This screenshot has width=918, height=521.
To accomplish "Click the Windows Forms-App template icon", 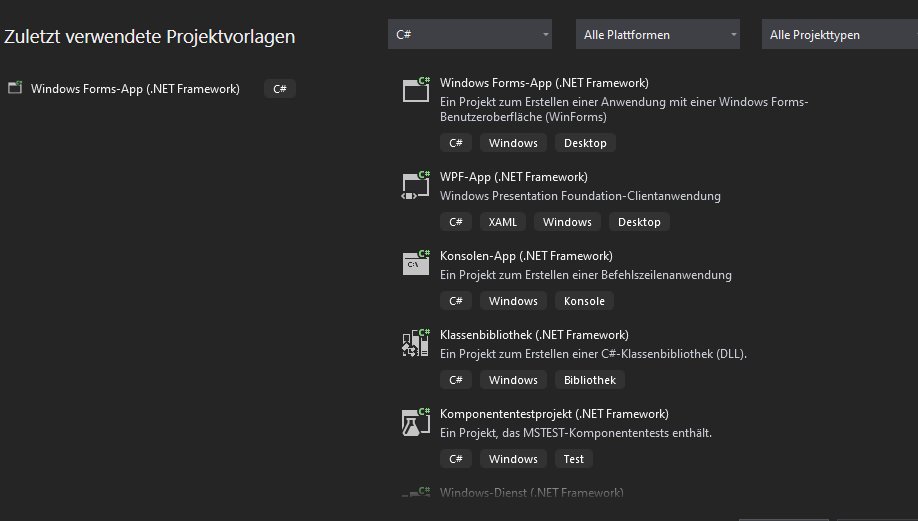I will (416, 89).
